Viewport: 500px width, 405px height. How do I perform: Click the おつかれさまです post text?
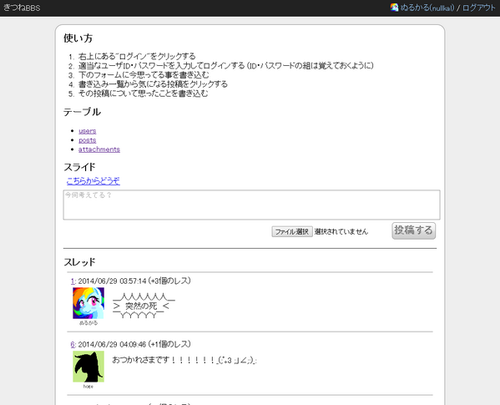[x=184, y=360]
